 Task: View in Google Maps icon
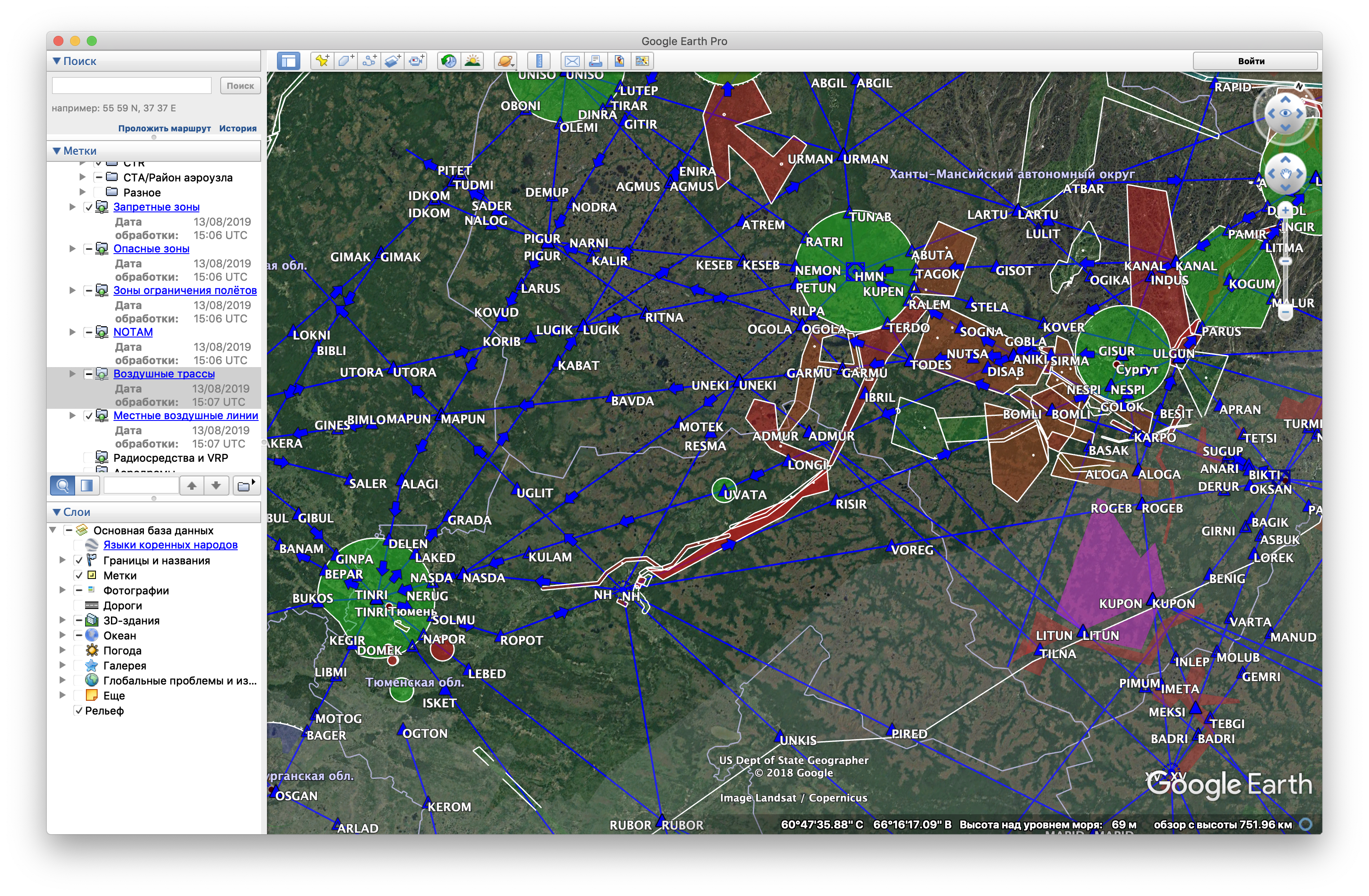642,61
